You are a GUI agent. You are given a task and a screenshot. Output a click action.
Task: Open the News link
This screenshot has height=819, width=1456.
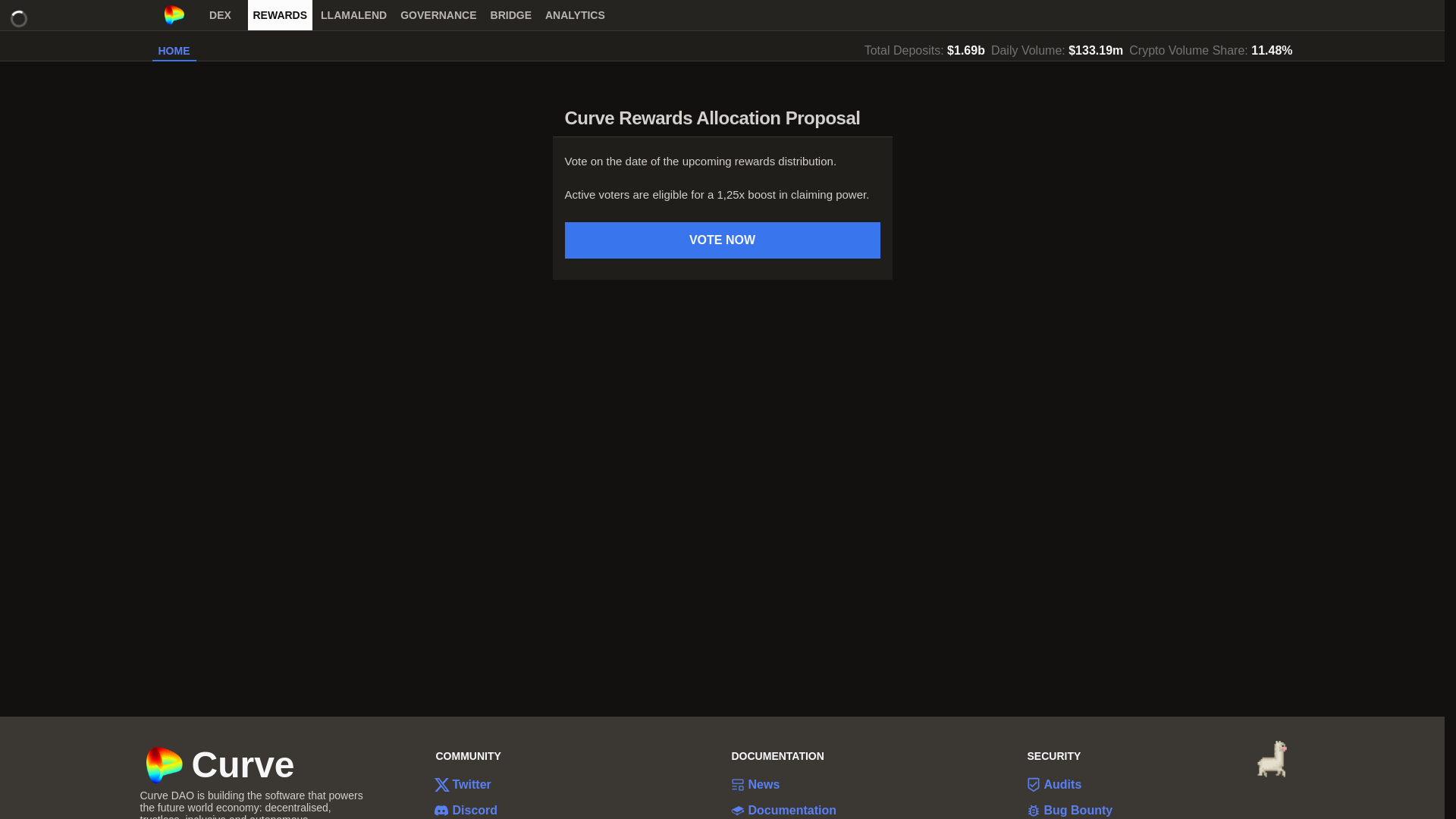(x=764, y=785)
